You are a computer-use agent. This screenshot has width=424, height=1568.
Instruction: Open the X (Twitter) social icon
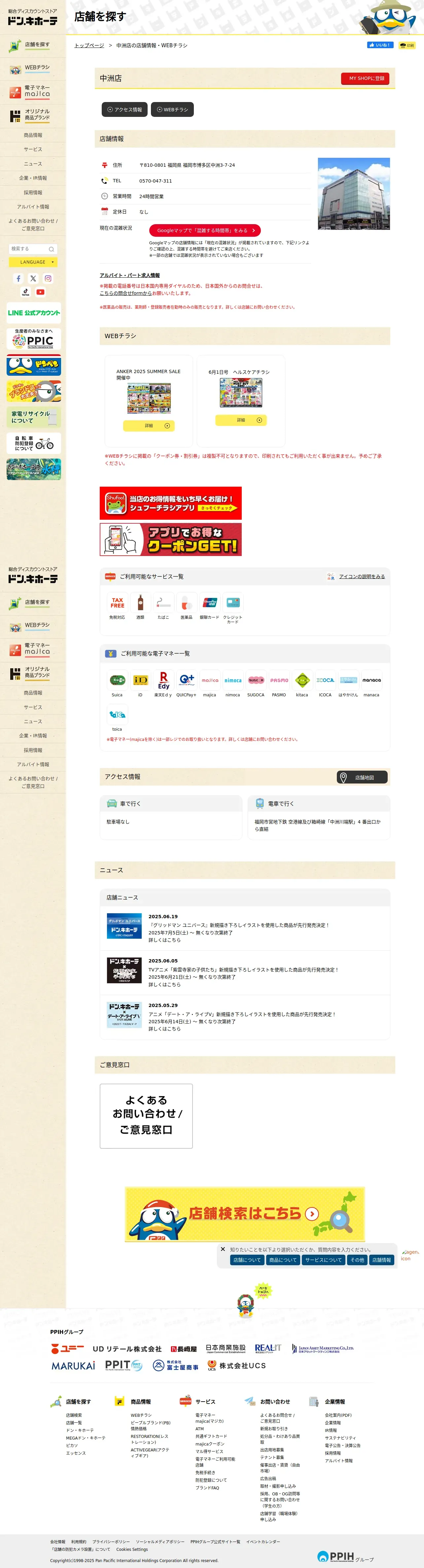[33, 278]
